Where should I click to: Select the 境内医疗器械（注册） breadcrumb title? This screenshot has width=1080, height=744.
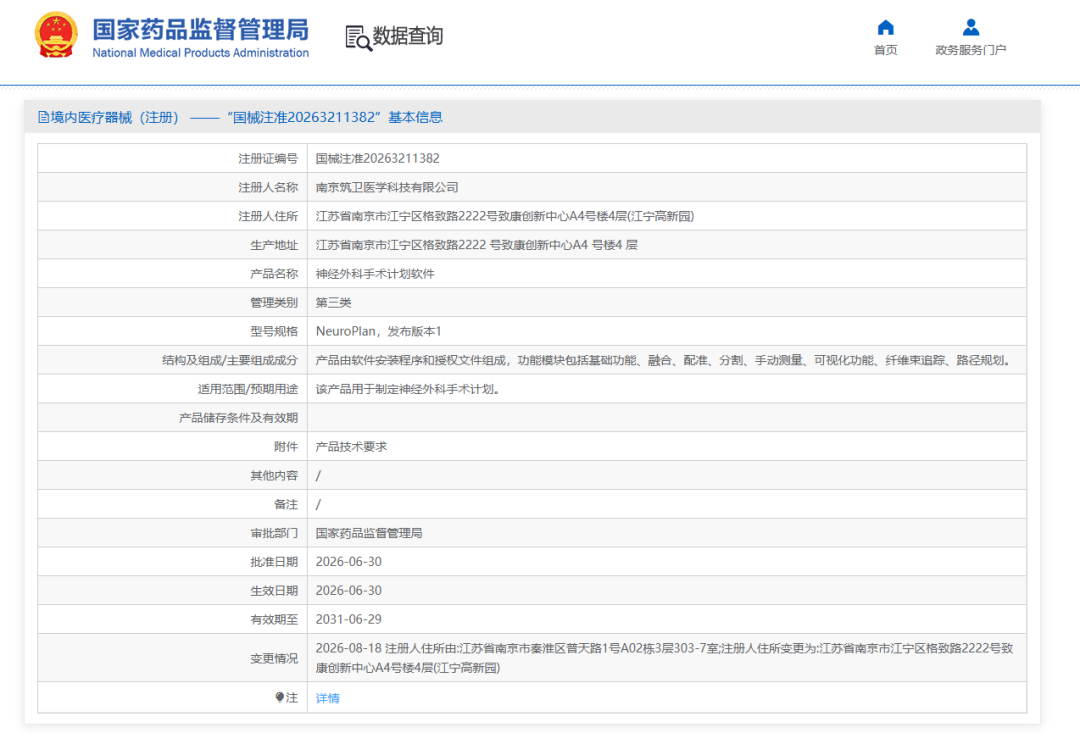pos(114,117)
